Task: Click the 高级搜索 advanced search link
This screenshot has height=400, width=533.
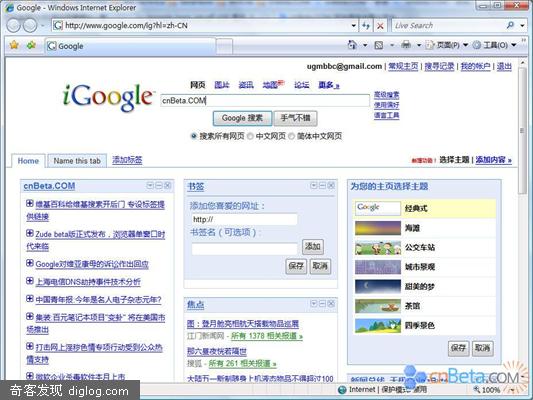Action: 386,95
